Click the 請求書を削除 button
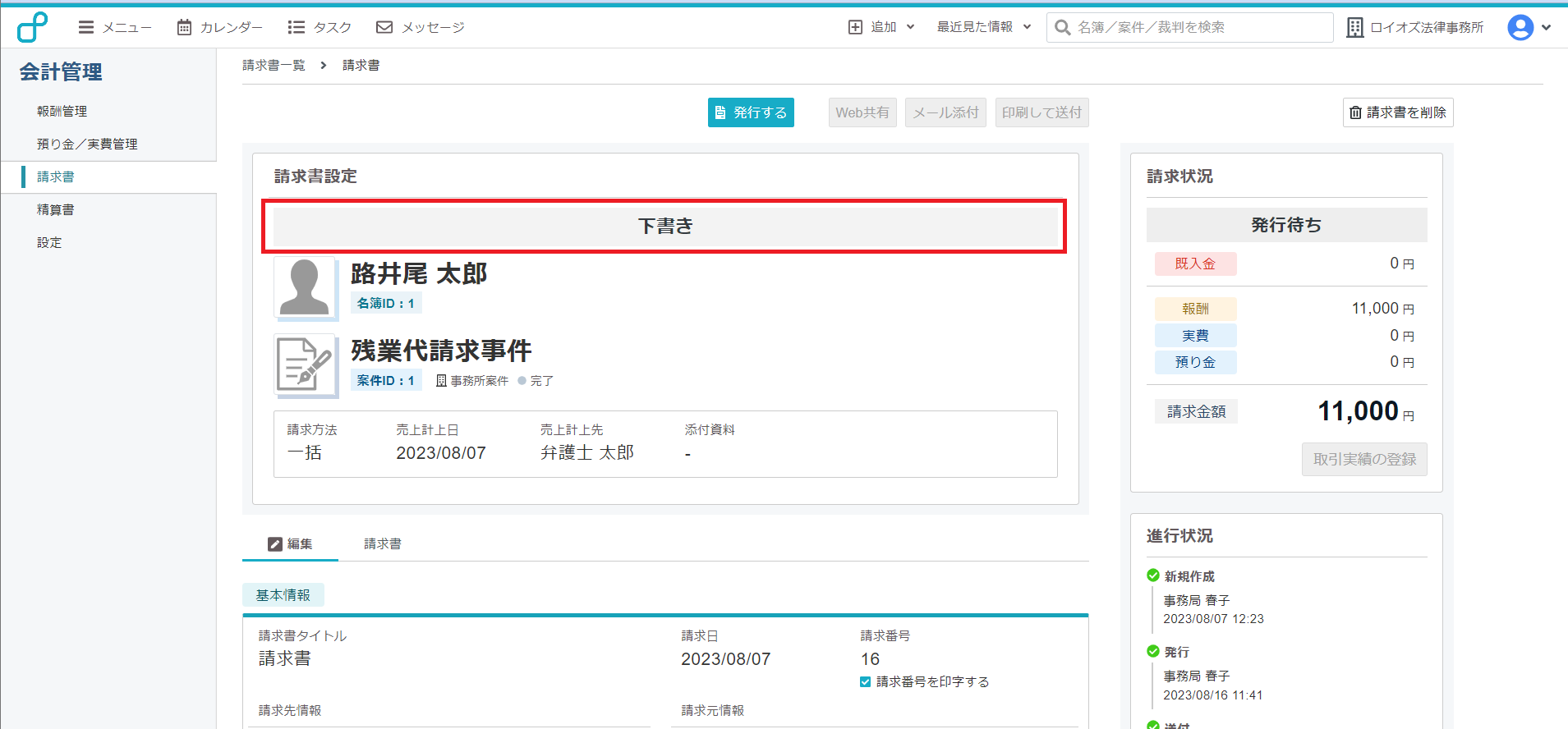Viewport: 1568px width, 729px height. point(1398,112)
